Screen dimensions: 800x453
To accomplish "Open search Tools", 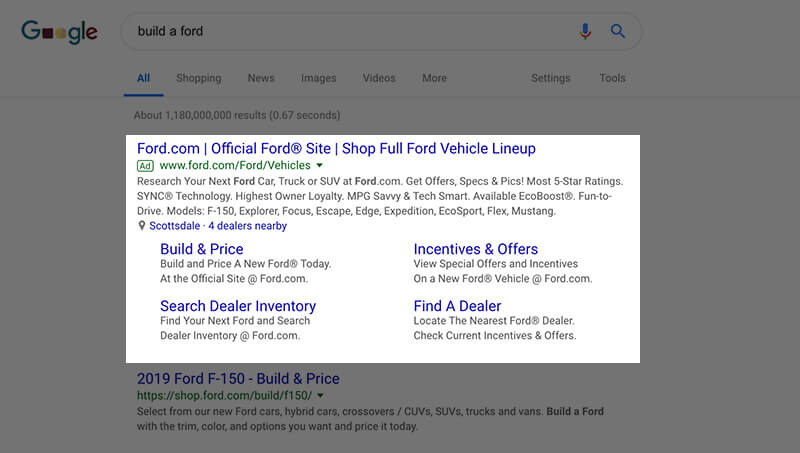I will click(612, 78).
